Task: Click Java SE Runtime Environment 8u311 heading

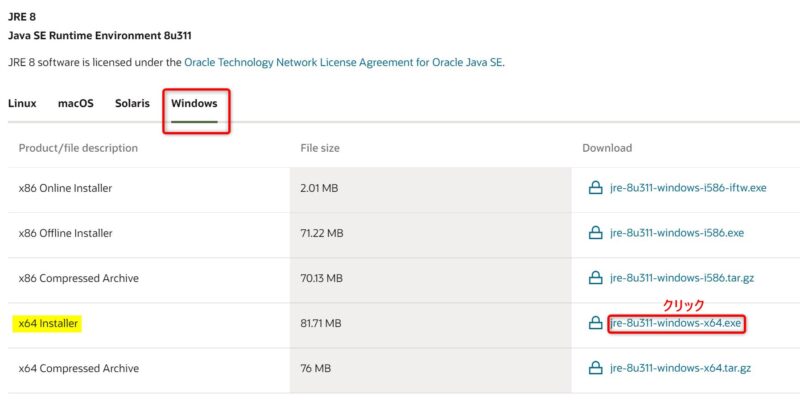Action: 100,35
